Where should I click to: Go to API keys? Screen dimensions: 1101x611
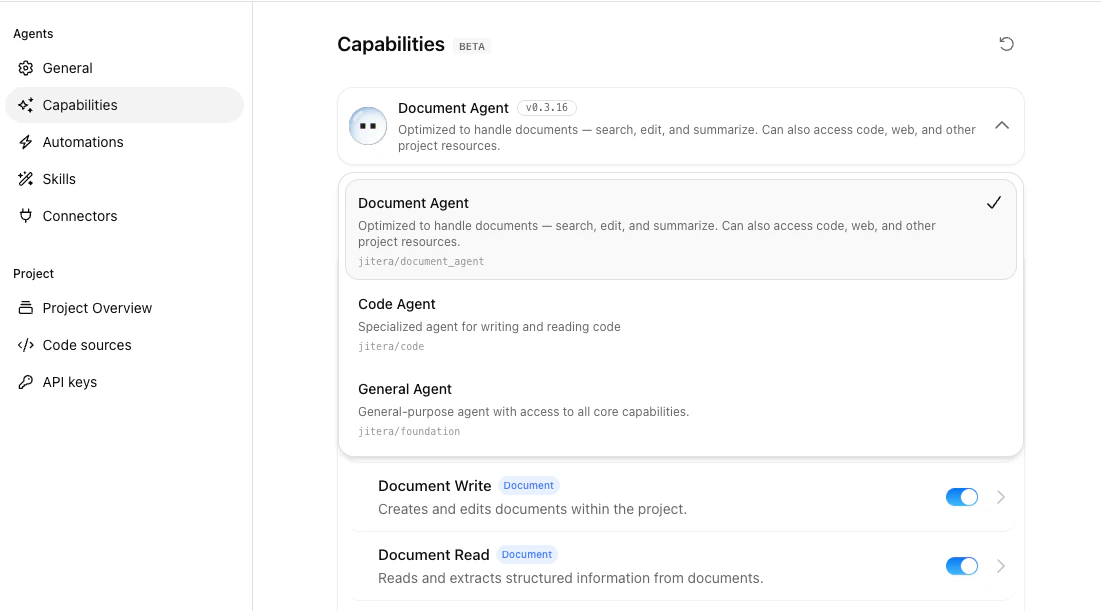point(124,382)
